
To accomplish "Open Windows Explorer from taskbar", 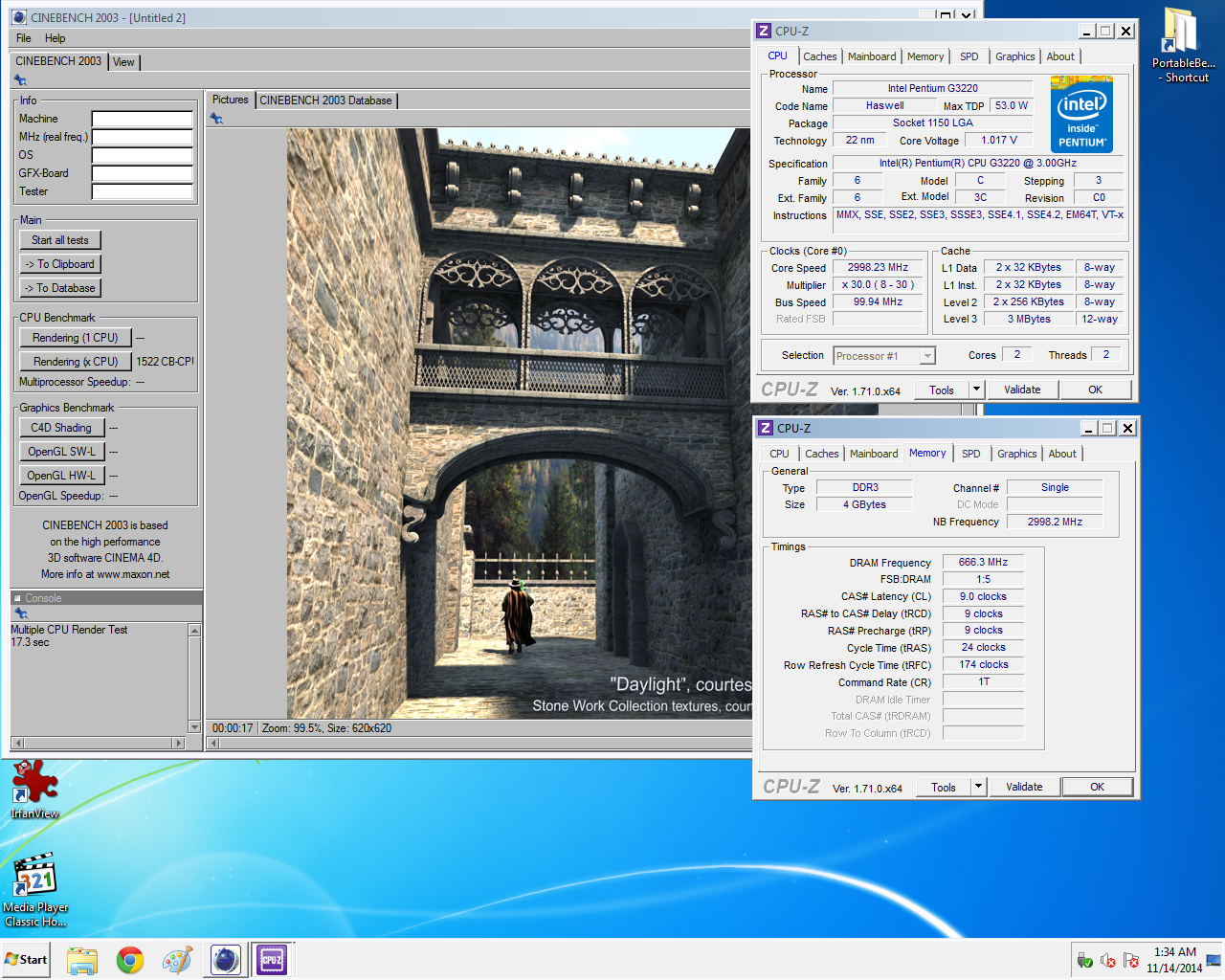I will 82,960.
